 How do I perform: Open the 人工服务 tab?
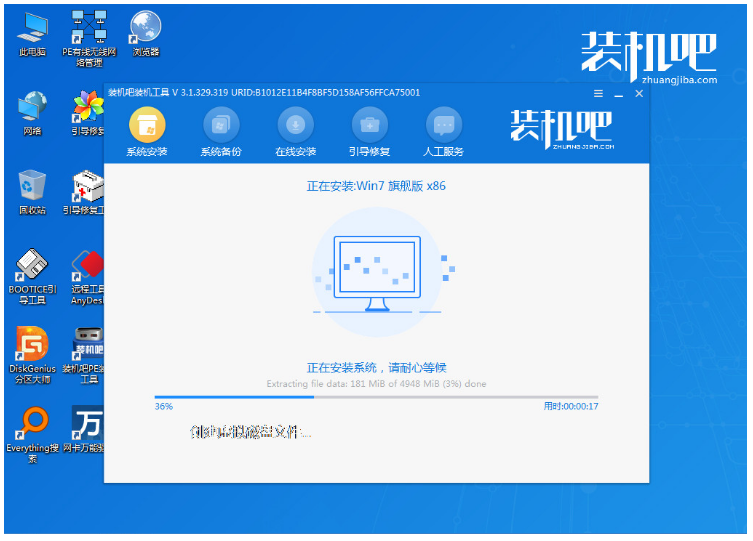point(443,132)
